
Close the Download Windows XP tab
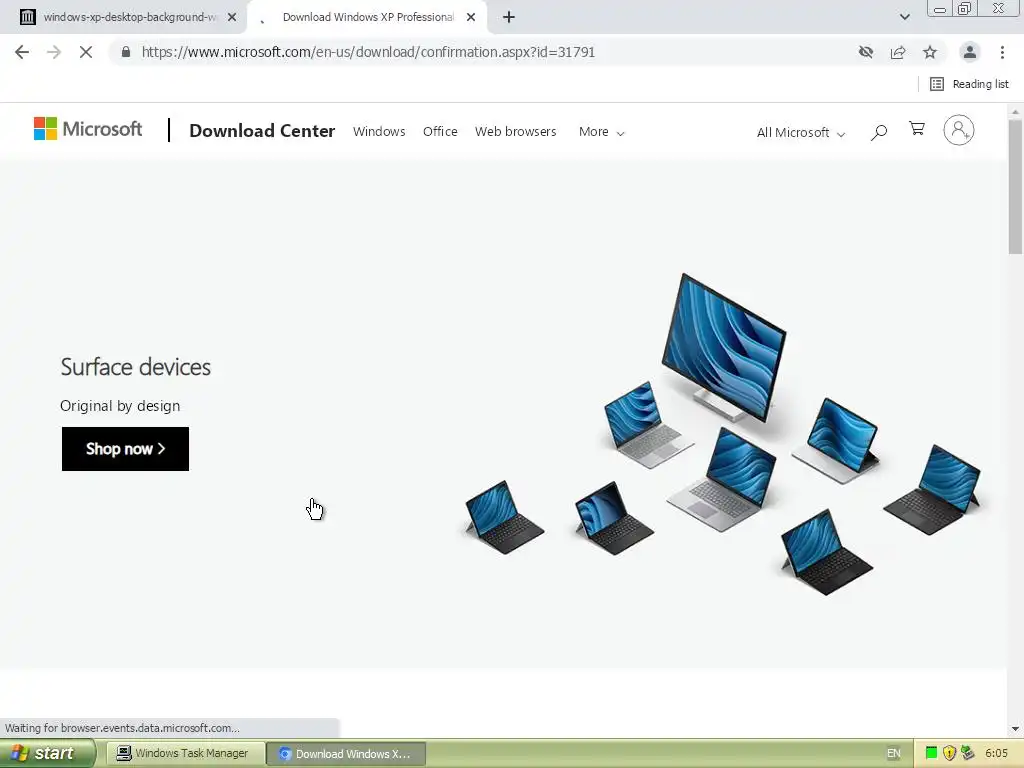coord(471,17)
